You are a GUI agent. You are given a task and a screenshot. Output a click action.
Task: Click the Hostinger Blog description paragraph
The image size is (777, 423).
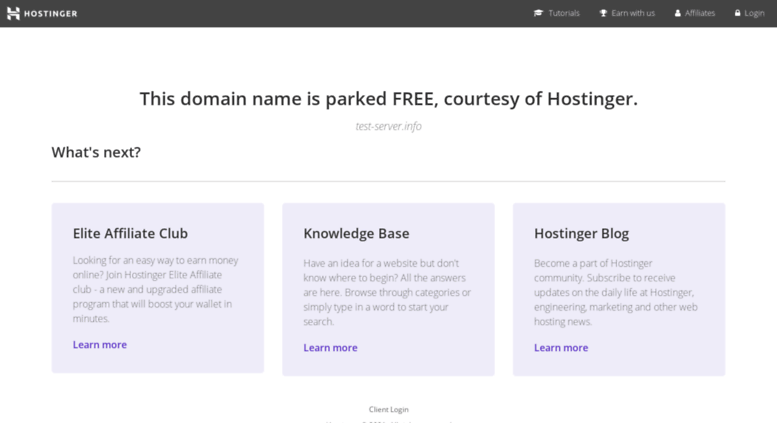(616, 292)
